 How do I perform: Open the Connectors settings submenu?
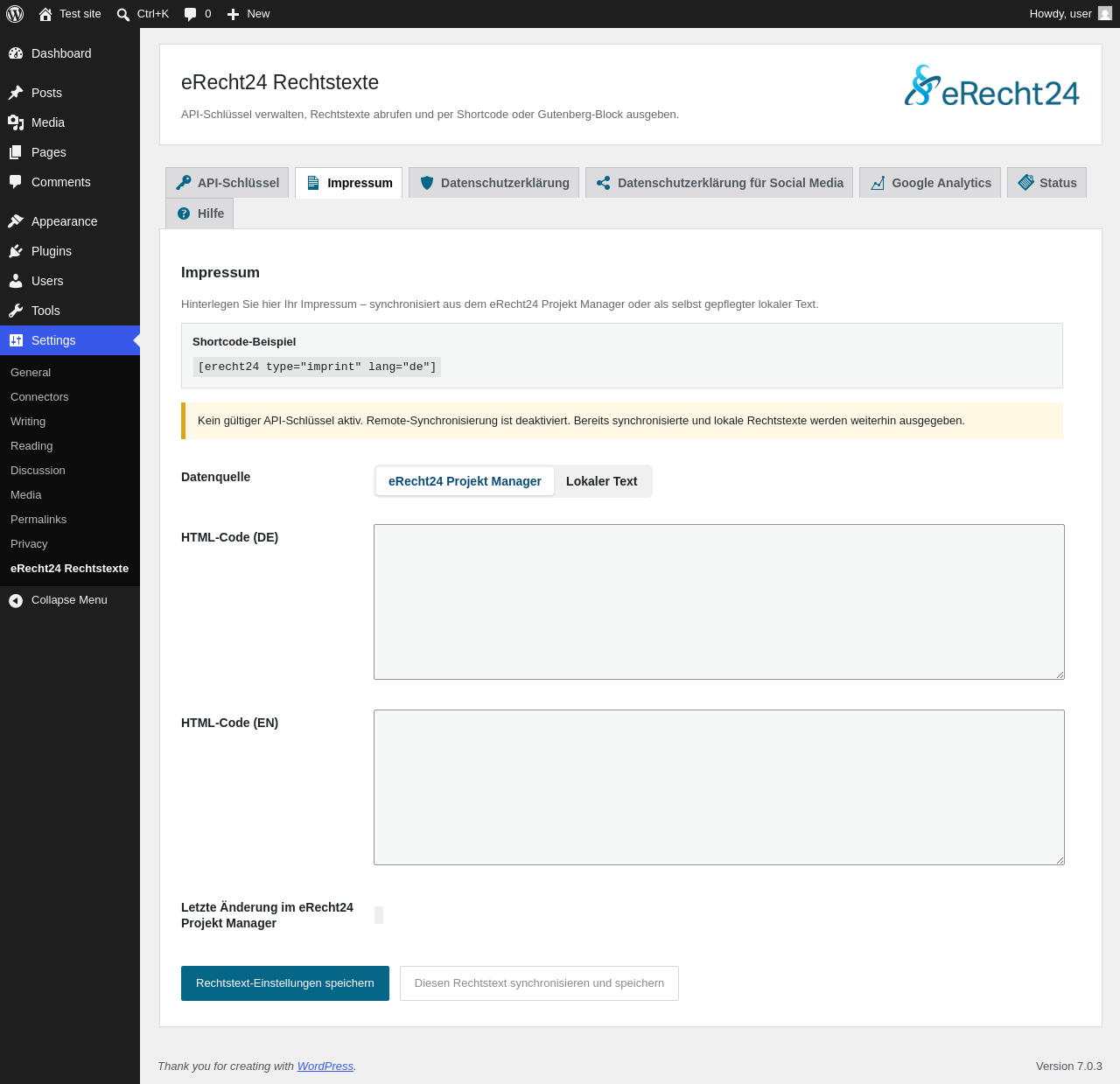pyautogui.click(x=39, y=397)
